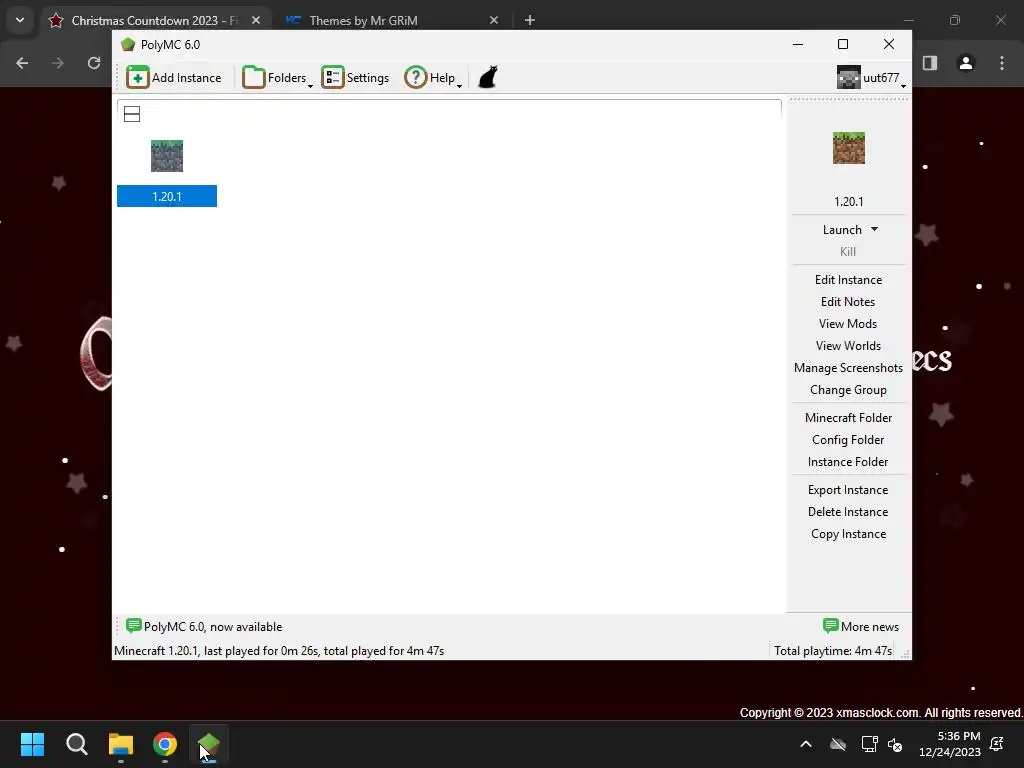This screenshot has width=1024, height=768.
Task: Open Manage Screenshots
Action: click(848, 368)
